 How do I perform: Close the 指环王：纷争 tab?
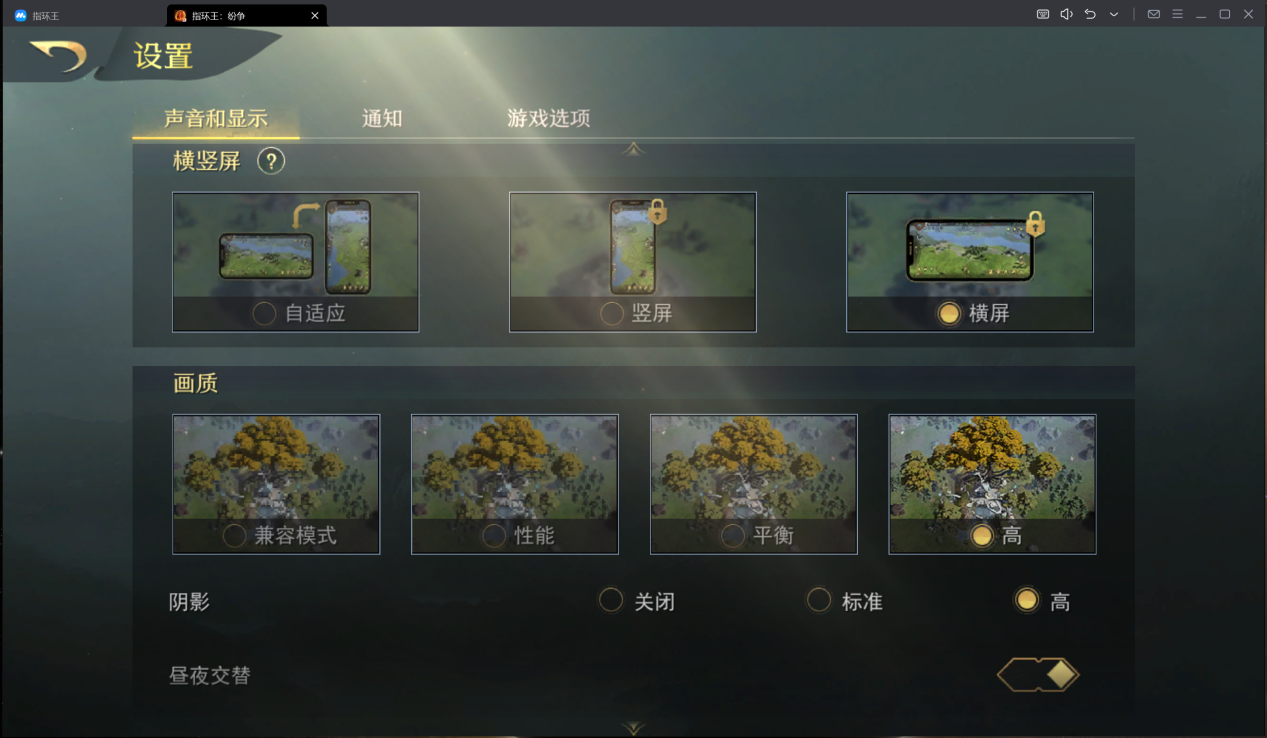[x=315, y=15]
